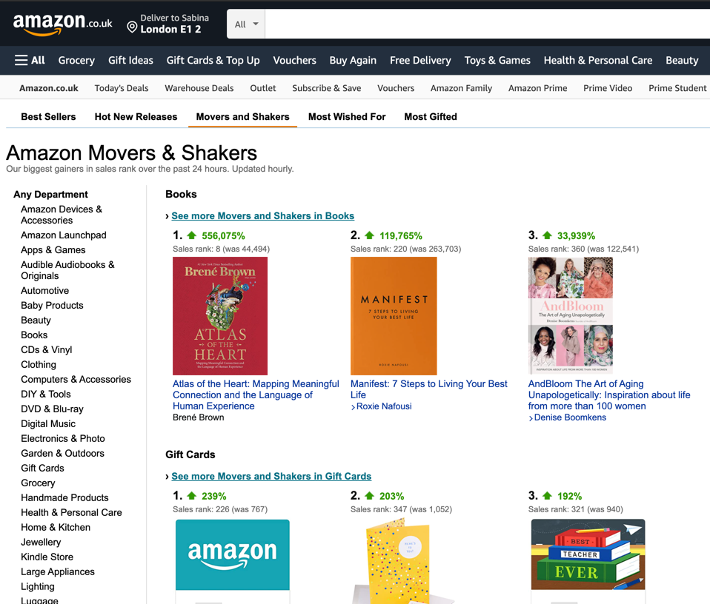Select Large Appliances department
Image resolution: width=710 pixels, height=604 pixels.
pos(58,572)
